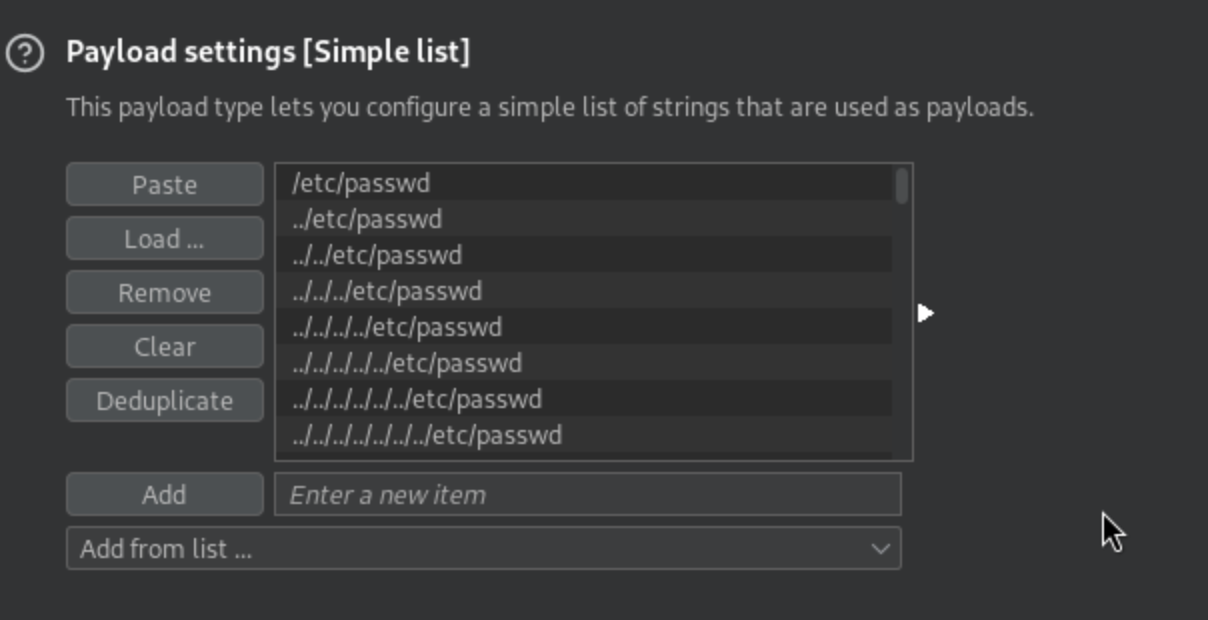Select the payload with one ../ prefix

pyautogui.click(x=367, y=219)
